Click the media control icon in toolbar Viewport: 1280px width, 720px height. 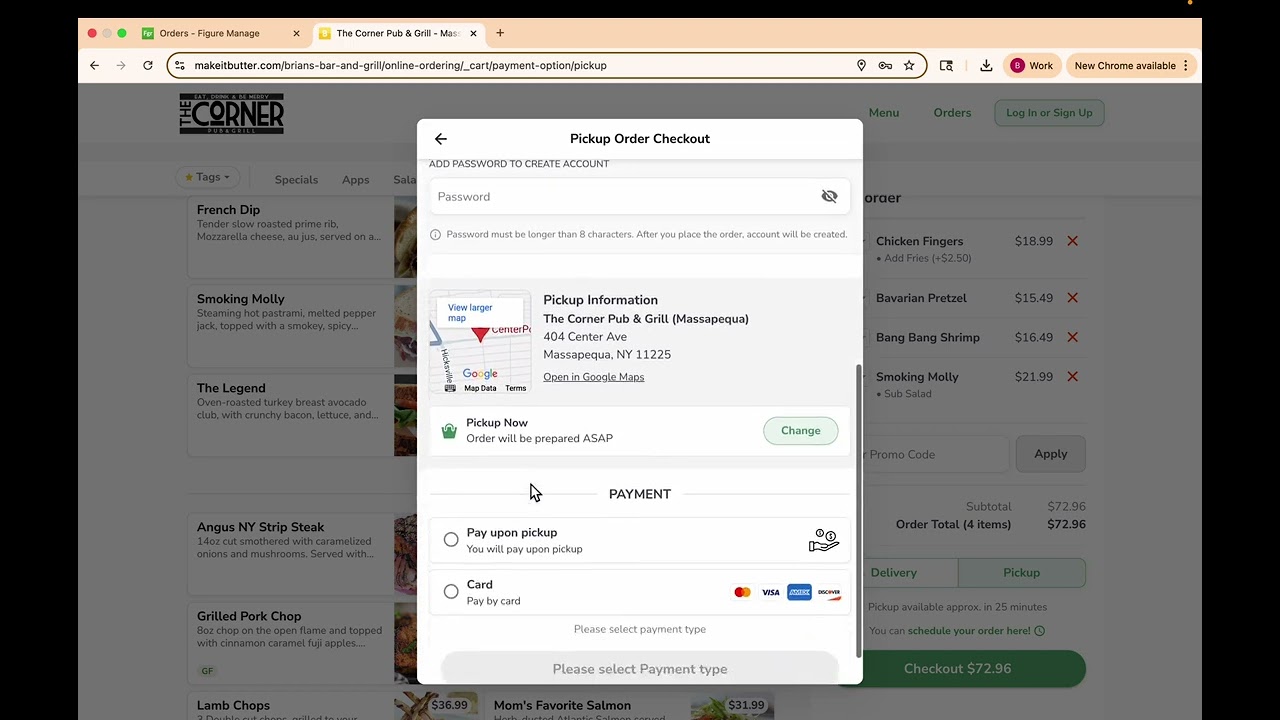click(946, 65)
